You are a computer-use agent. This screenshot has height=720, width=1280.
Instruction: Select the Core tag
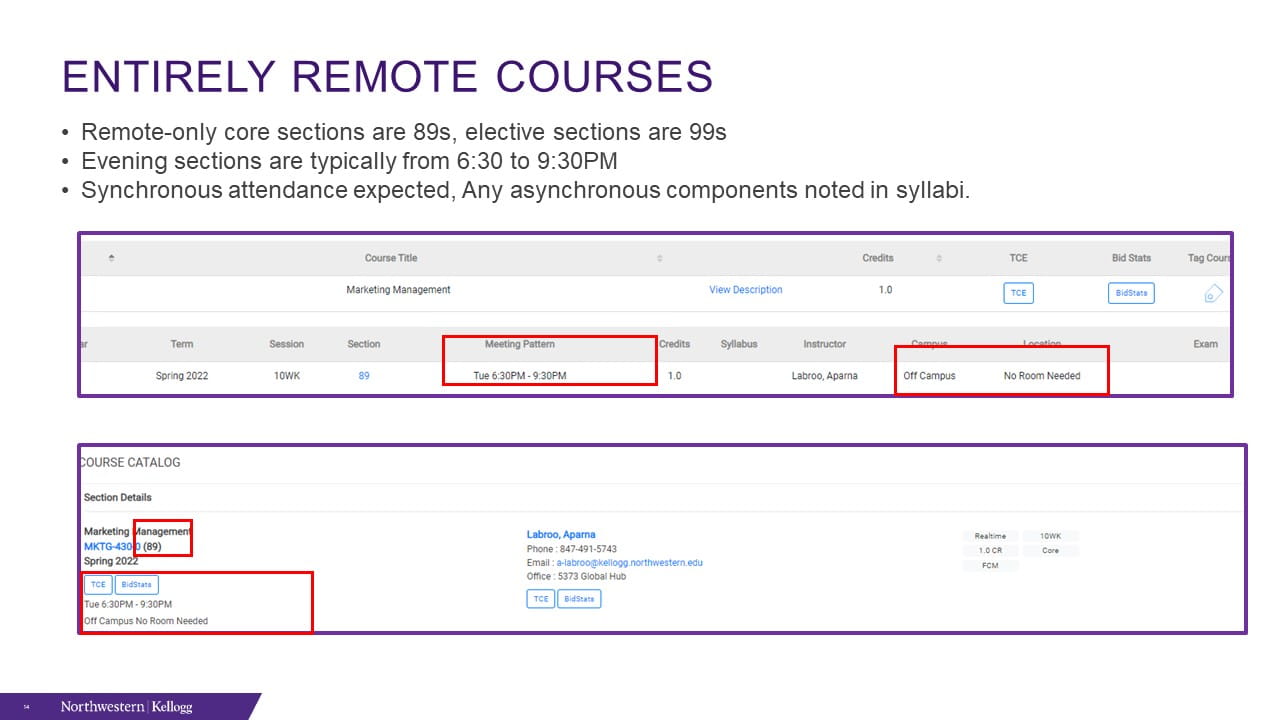pyautogui.click(x=1049, y=551)
